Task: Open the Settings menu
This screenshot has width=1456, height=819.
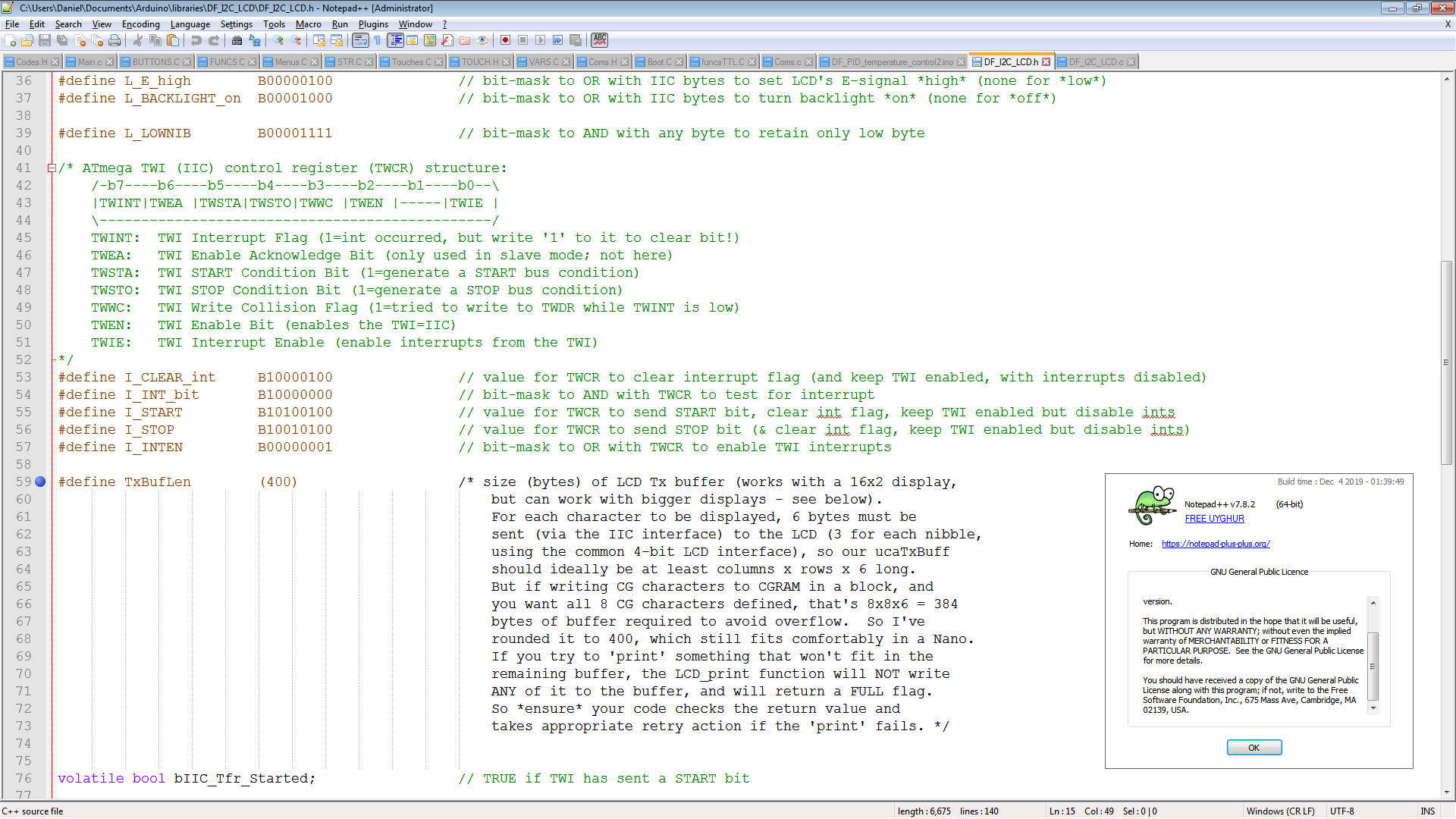Action: click(236, 24)
